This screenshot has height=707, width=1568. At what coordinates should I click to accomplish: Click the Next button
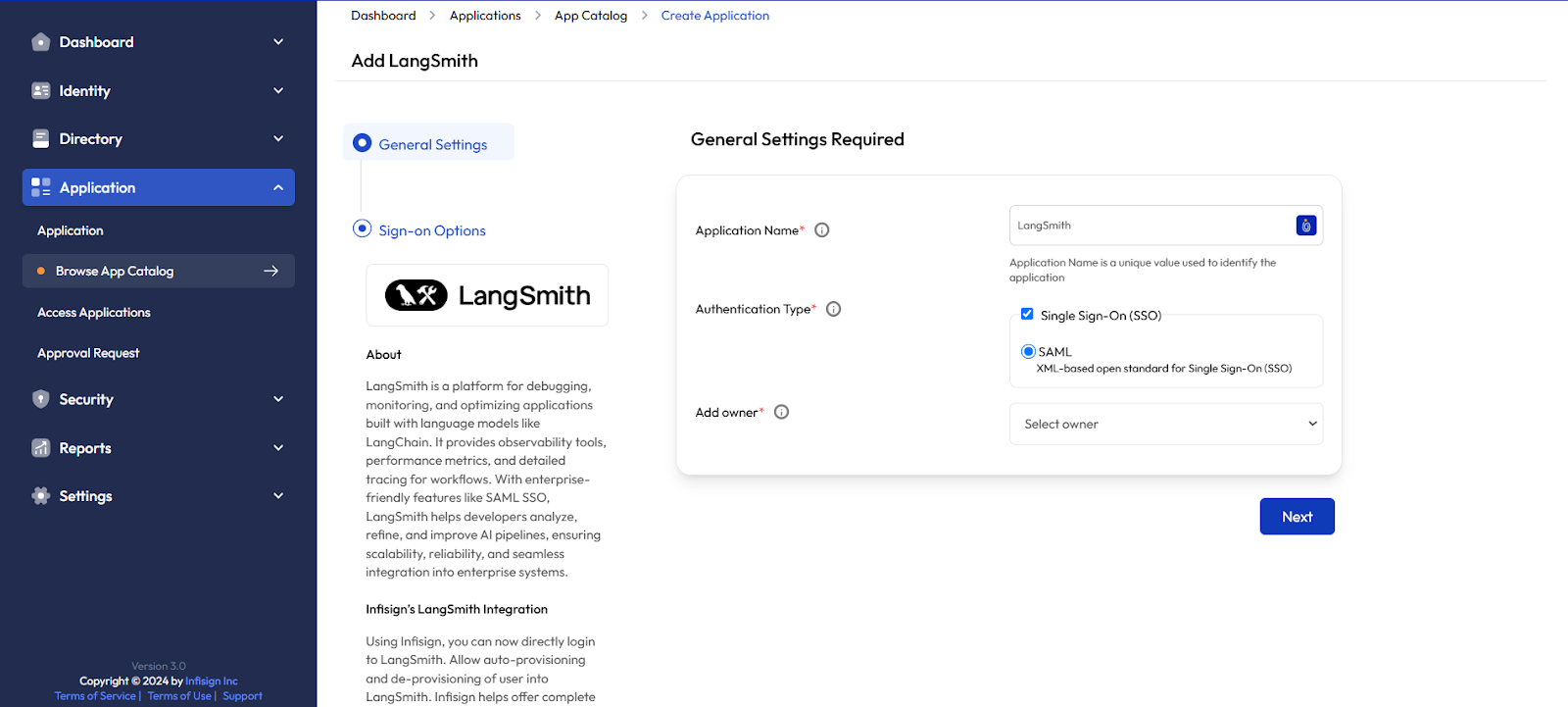click(x=1297, y=517)
